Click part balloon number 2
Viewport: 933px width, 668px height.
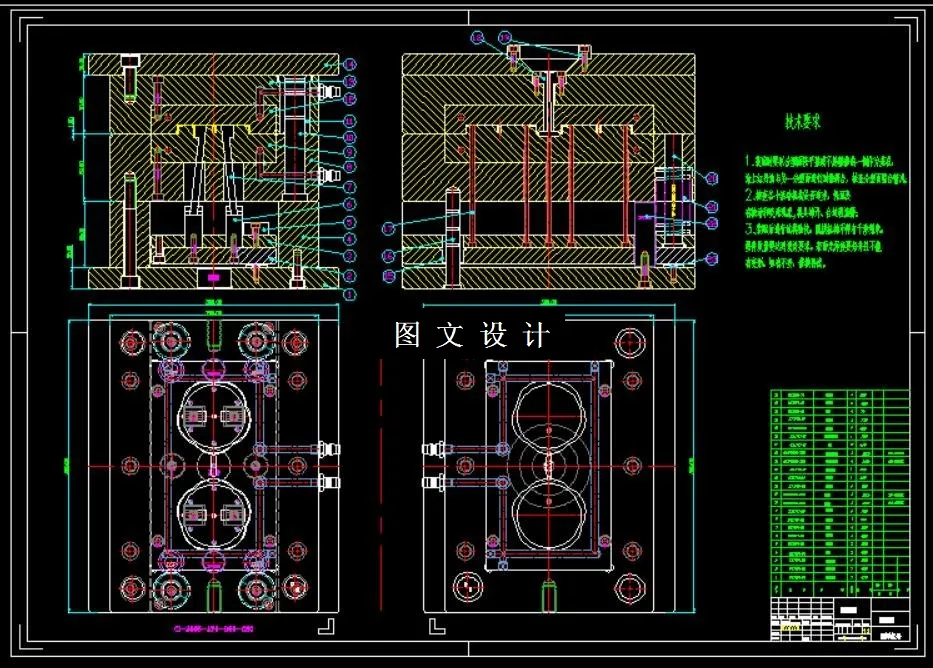click(350, 276)
